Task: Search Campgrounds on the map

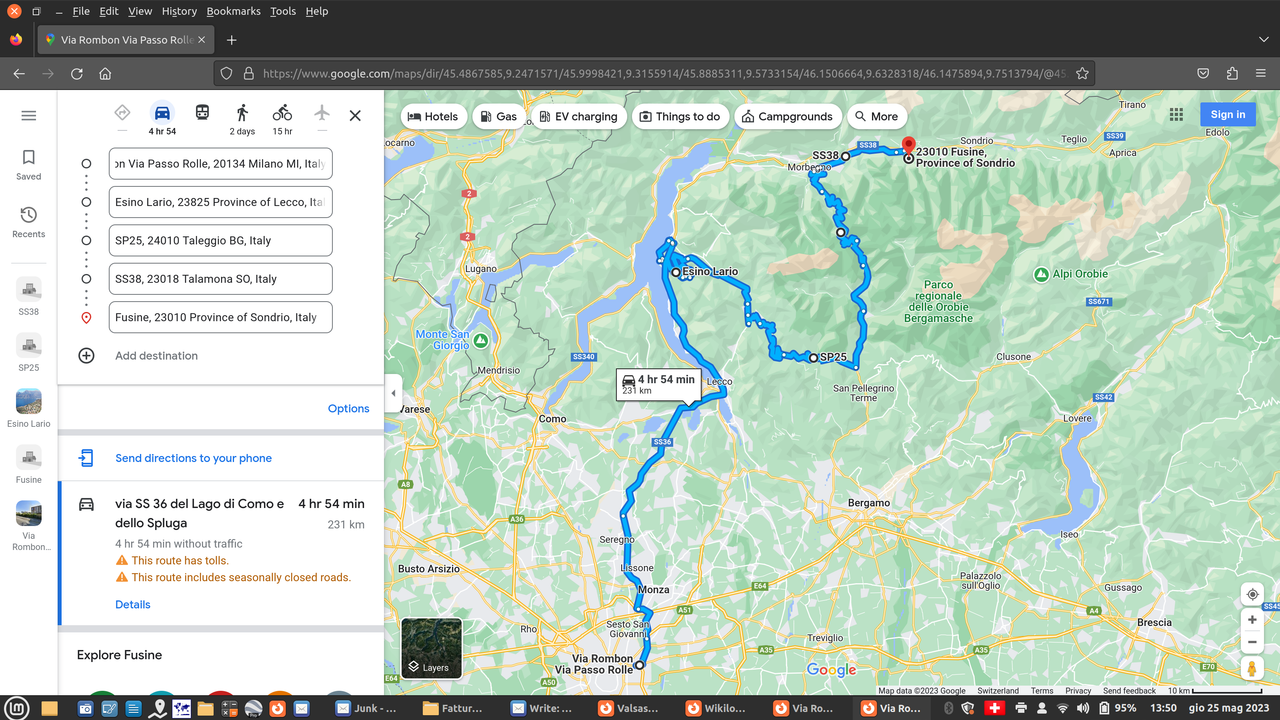Action: [x=788, y=116]
